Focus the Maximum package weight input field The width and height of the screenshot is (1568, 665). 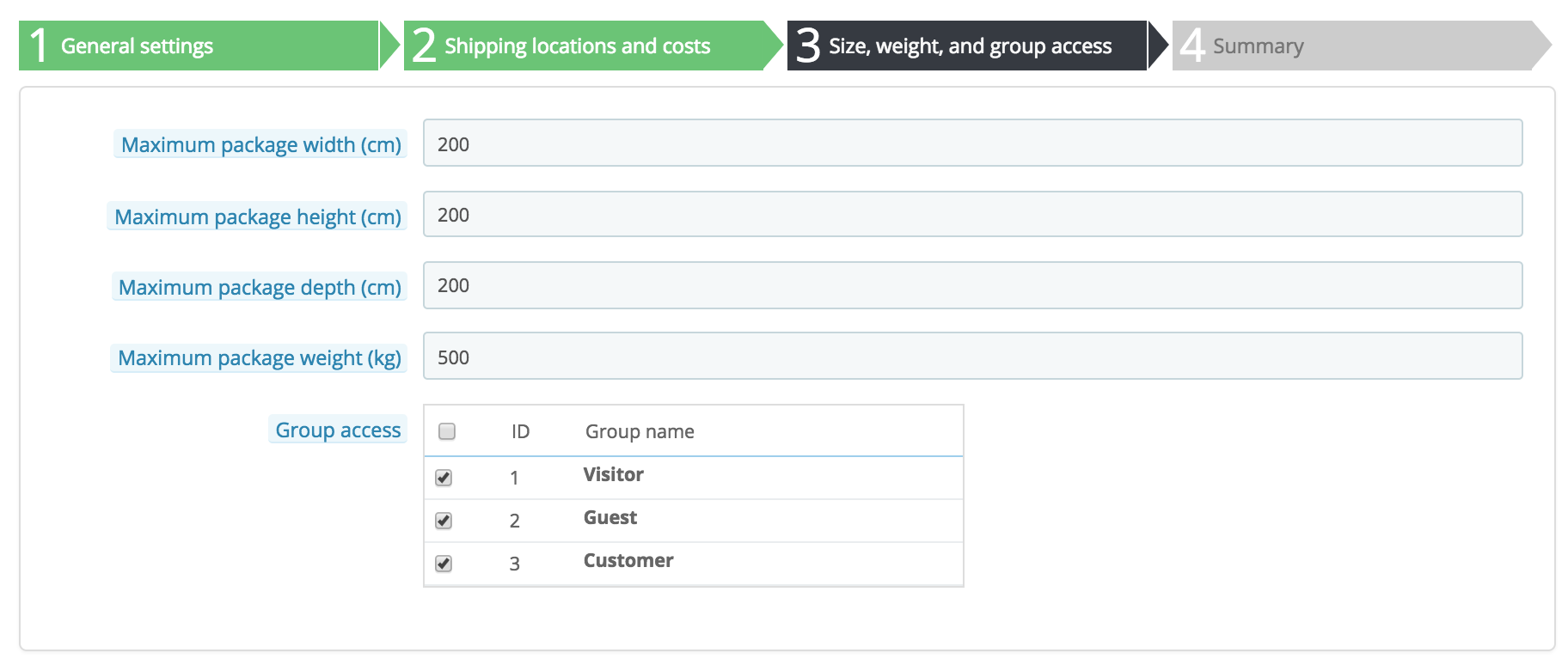pos(972,357)
